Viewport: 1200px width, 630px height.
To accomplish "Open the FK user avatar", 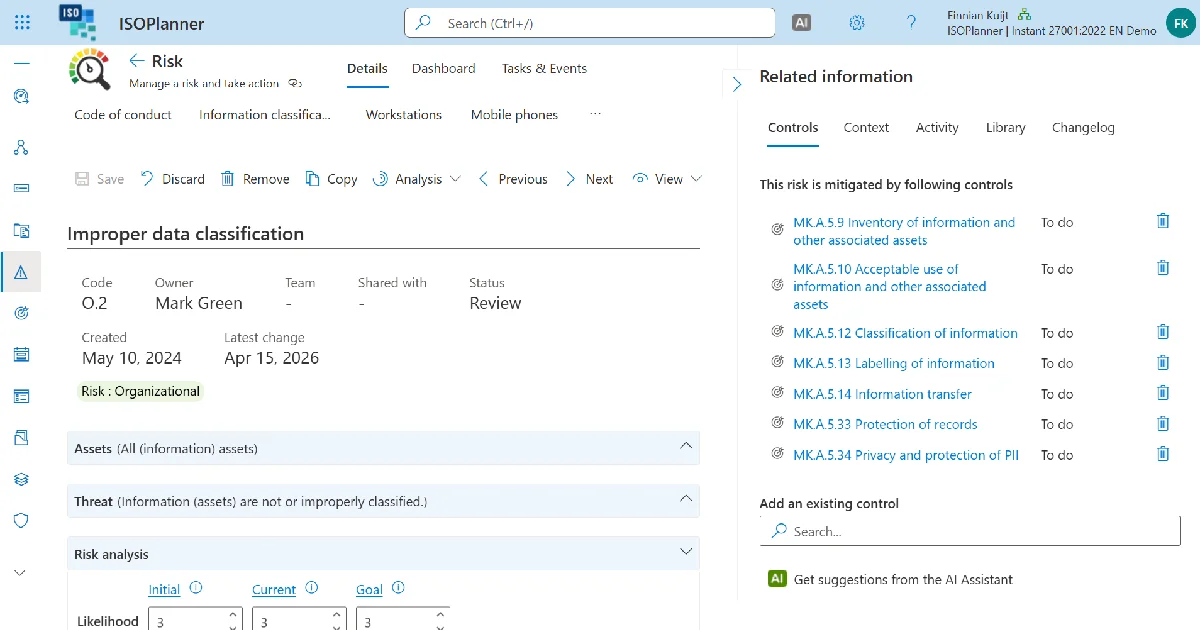I will click(1179, 22).
